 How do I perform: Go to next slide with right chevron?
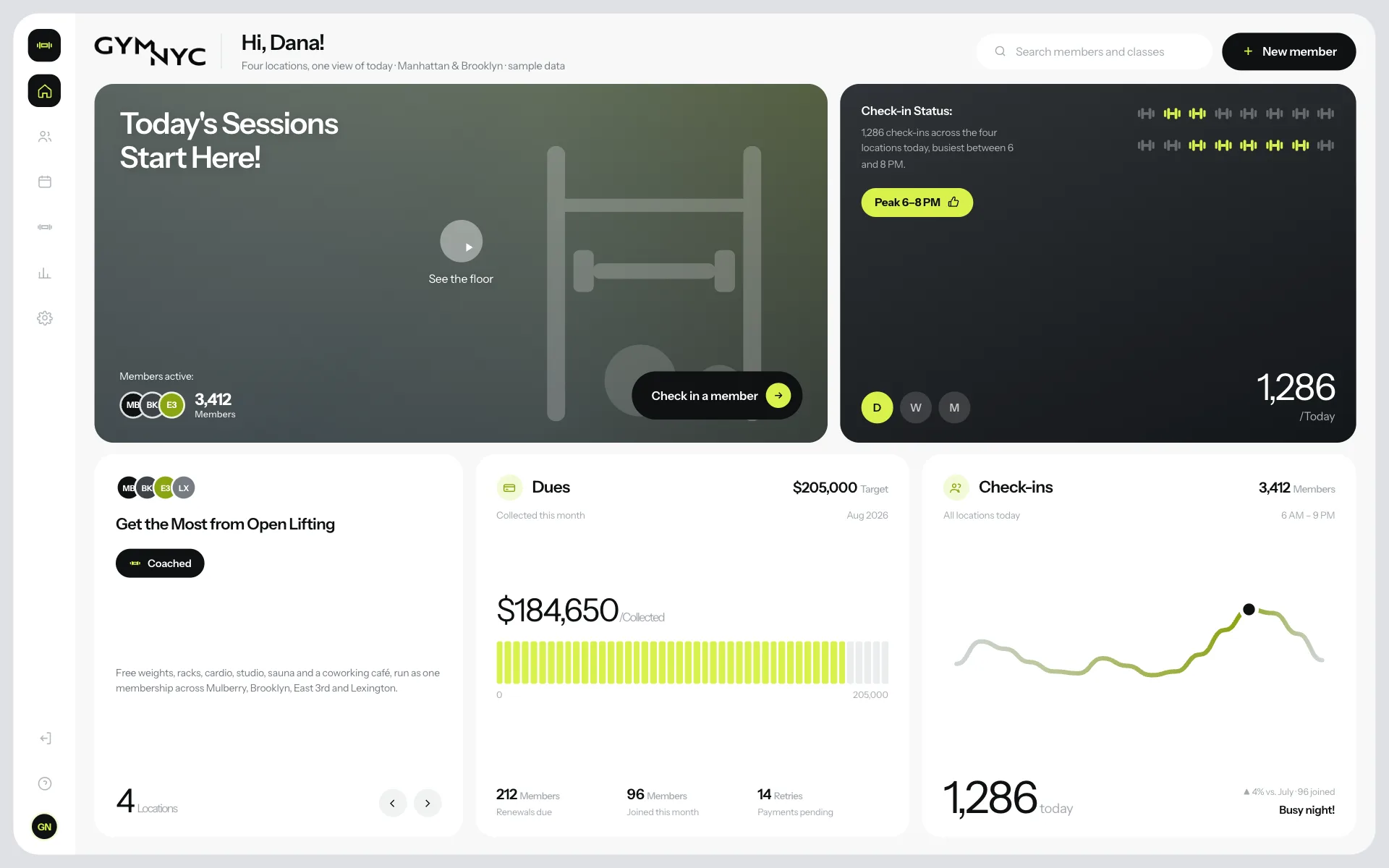pos(428,803)
